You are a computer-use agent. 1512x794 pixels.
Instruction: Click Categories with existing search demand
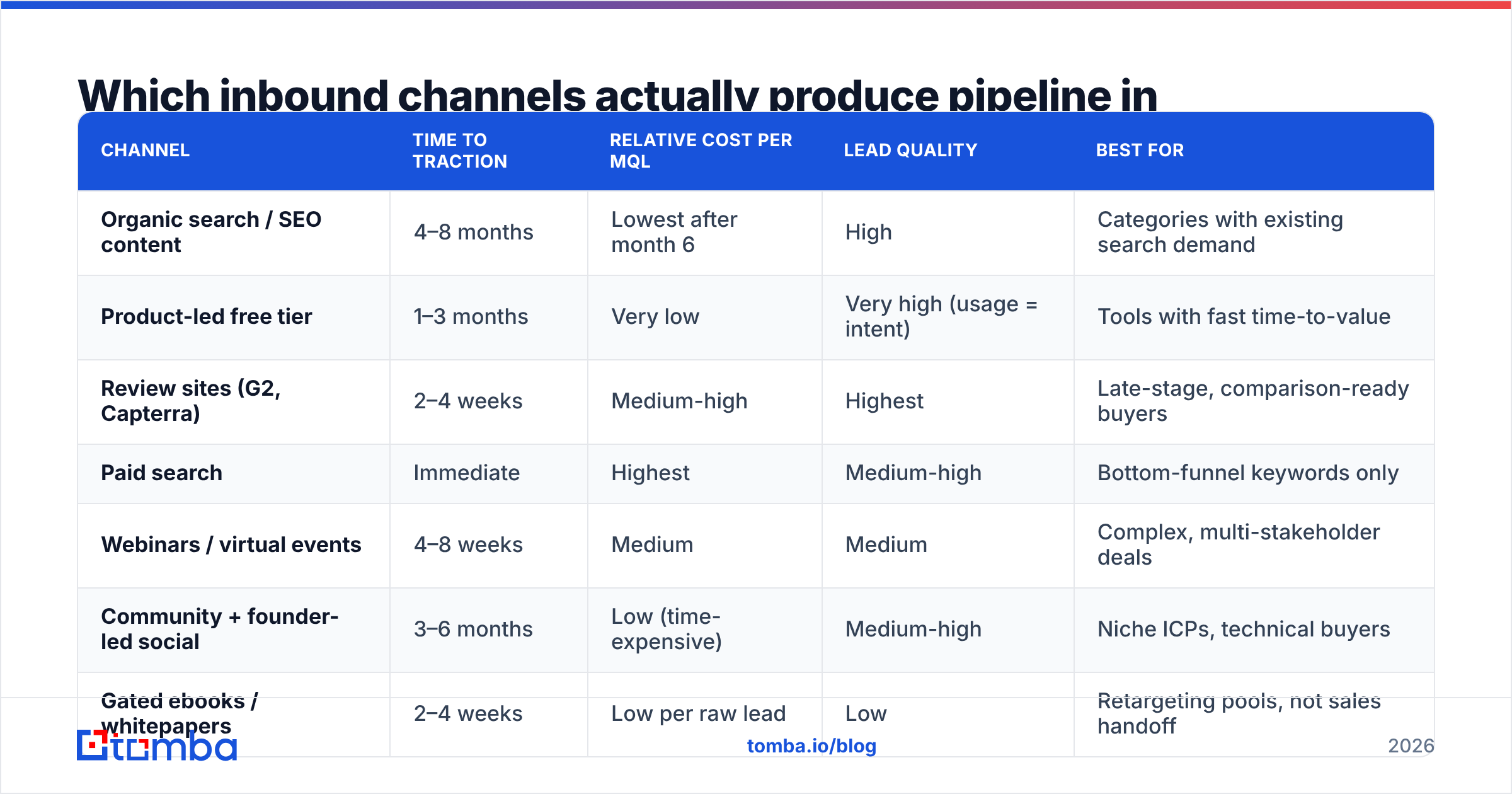pos(1254,233)
